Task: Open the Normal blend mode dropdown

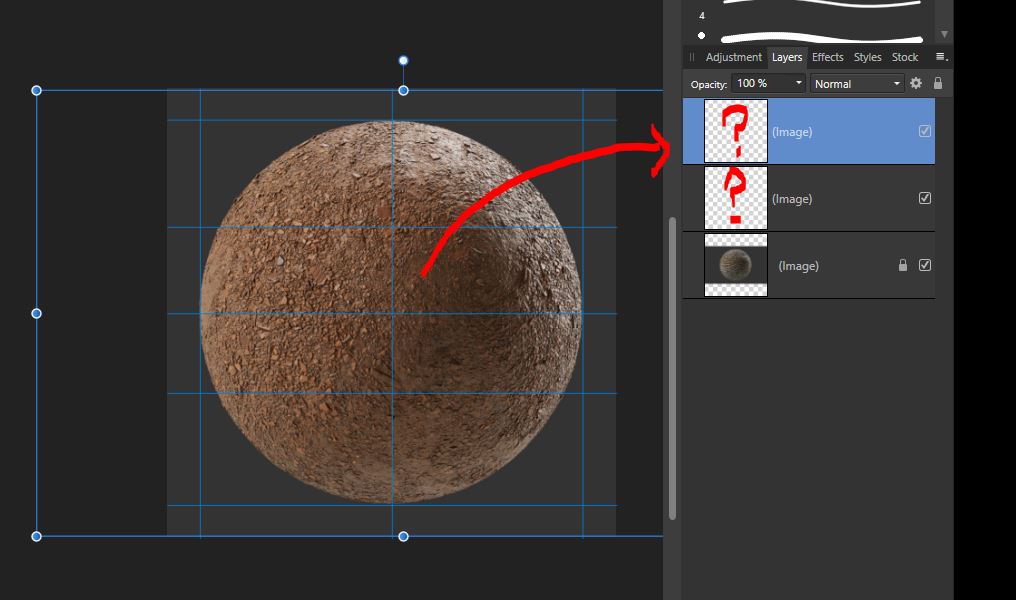Action: [x=897, y=84]
